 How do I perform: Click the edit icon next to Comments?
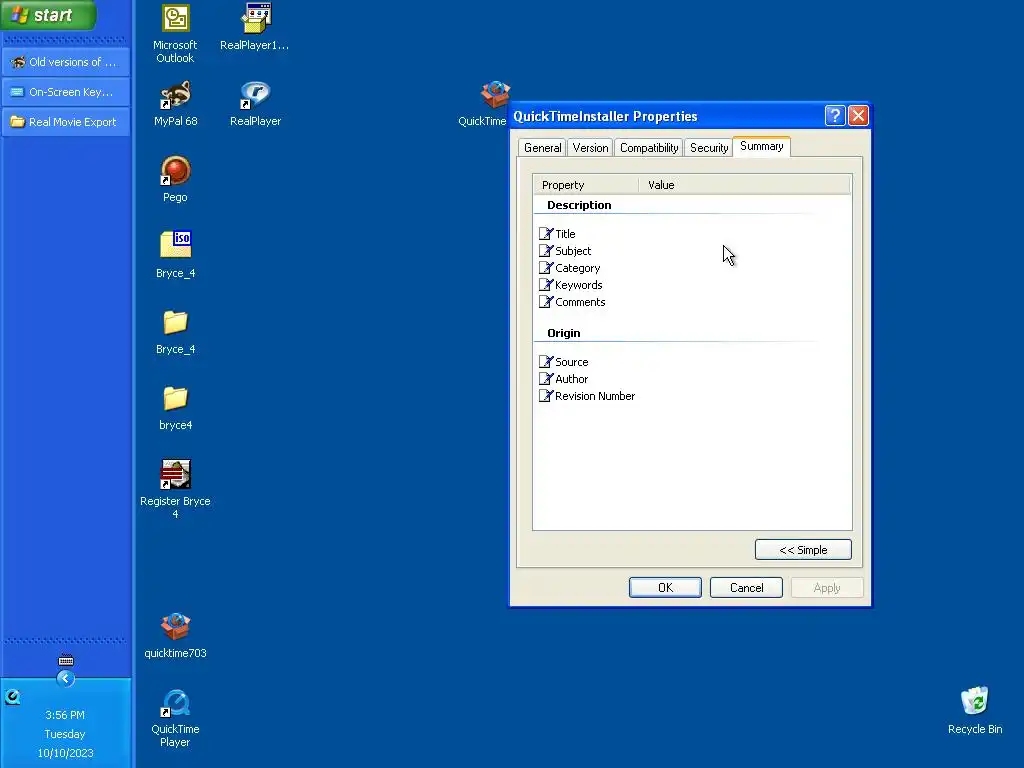click(x=546, y=301)
